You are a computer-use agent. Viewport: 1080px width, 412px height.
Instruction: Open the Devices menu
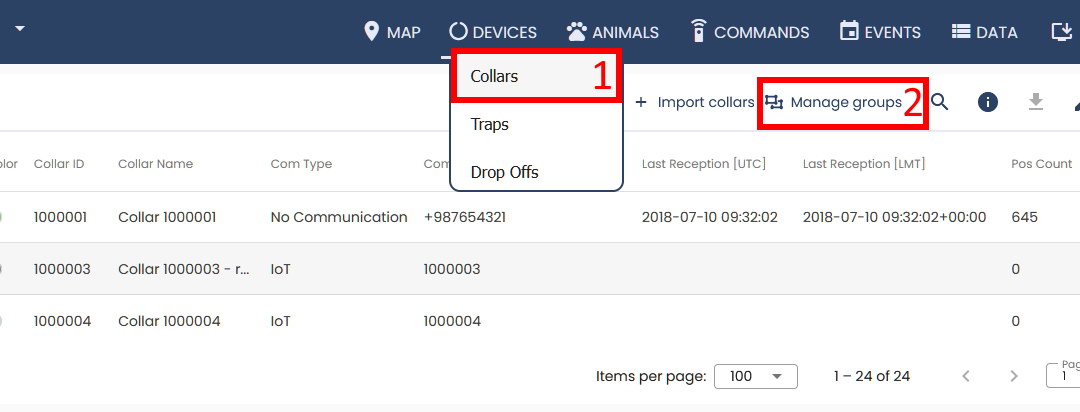tap(493, 32)
